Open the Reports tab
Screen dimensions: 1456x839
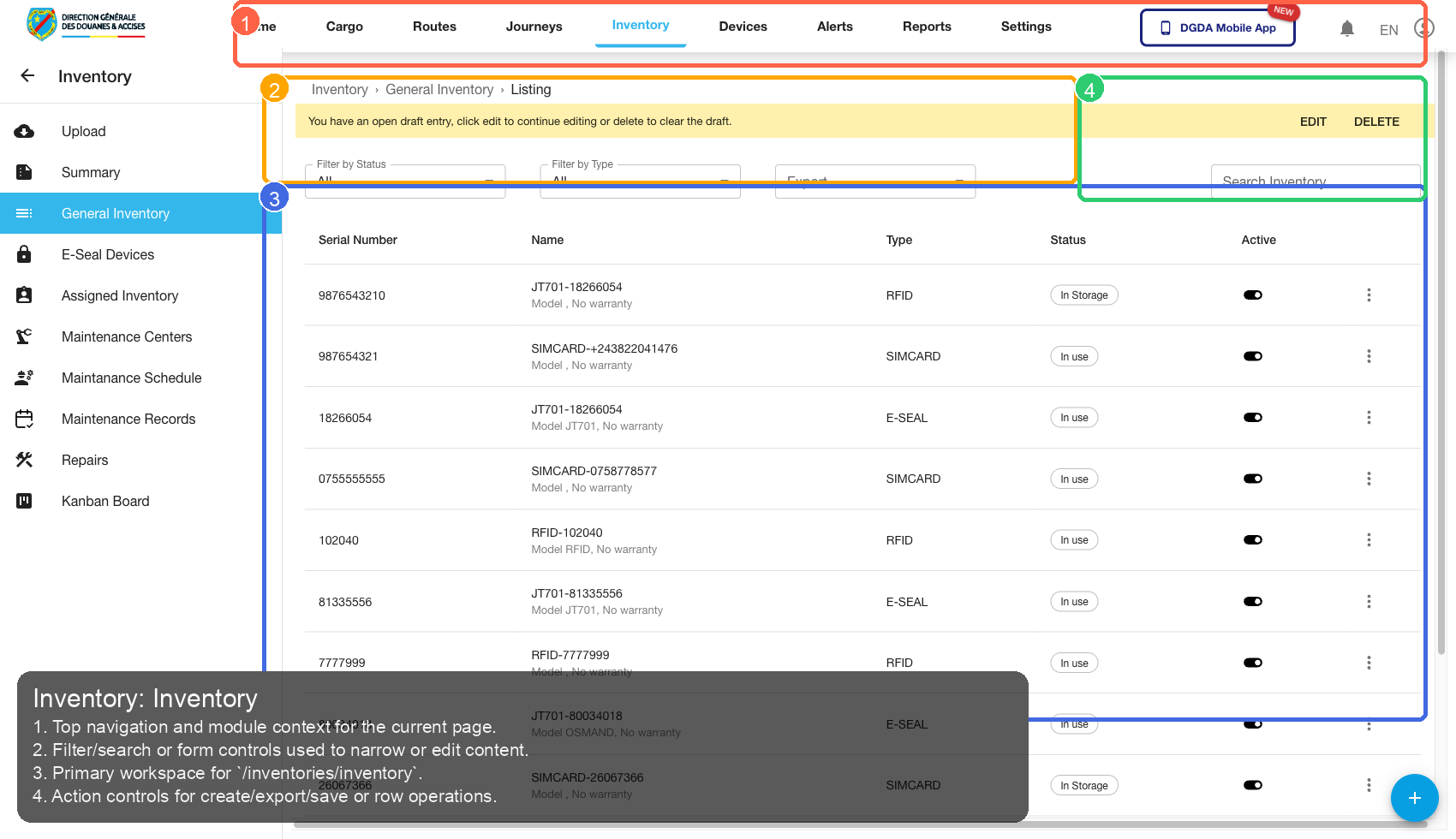pos(926,27)
